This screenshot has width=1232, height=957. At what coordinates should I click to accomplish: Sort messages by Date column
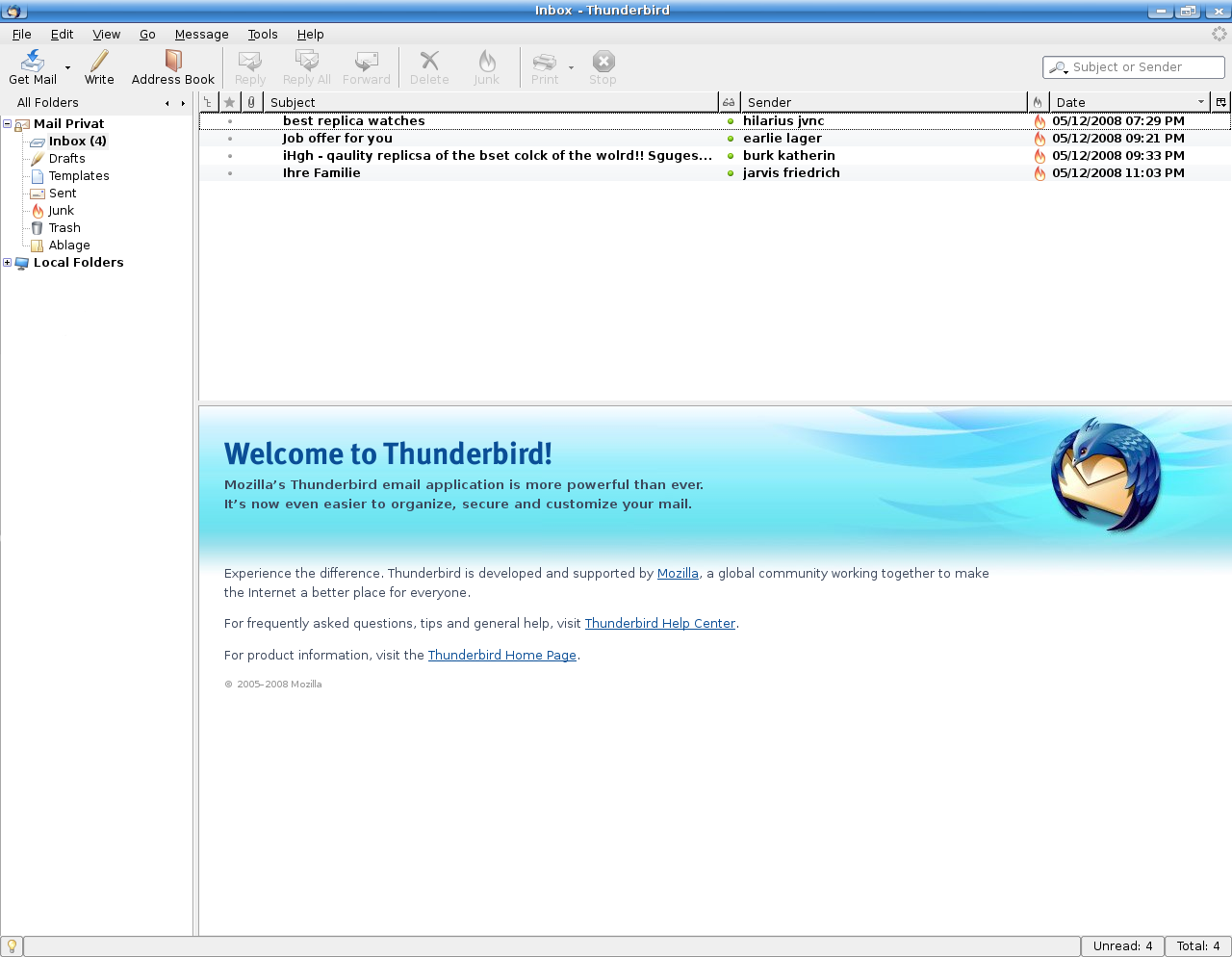click(1130, 102)
